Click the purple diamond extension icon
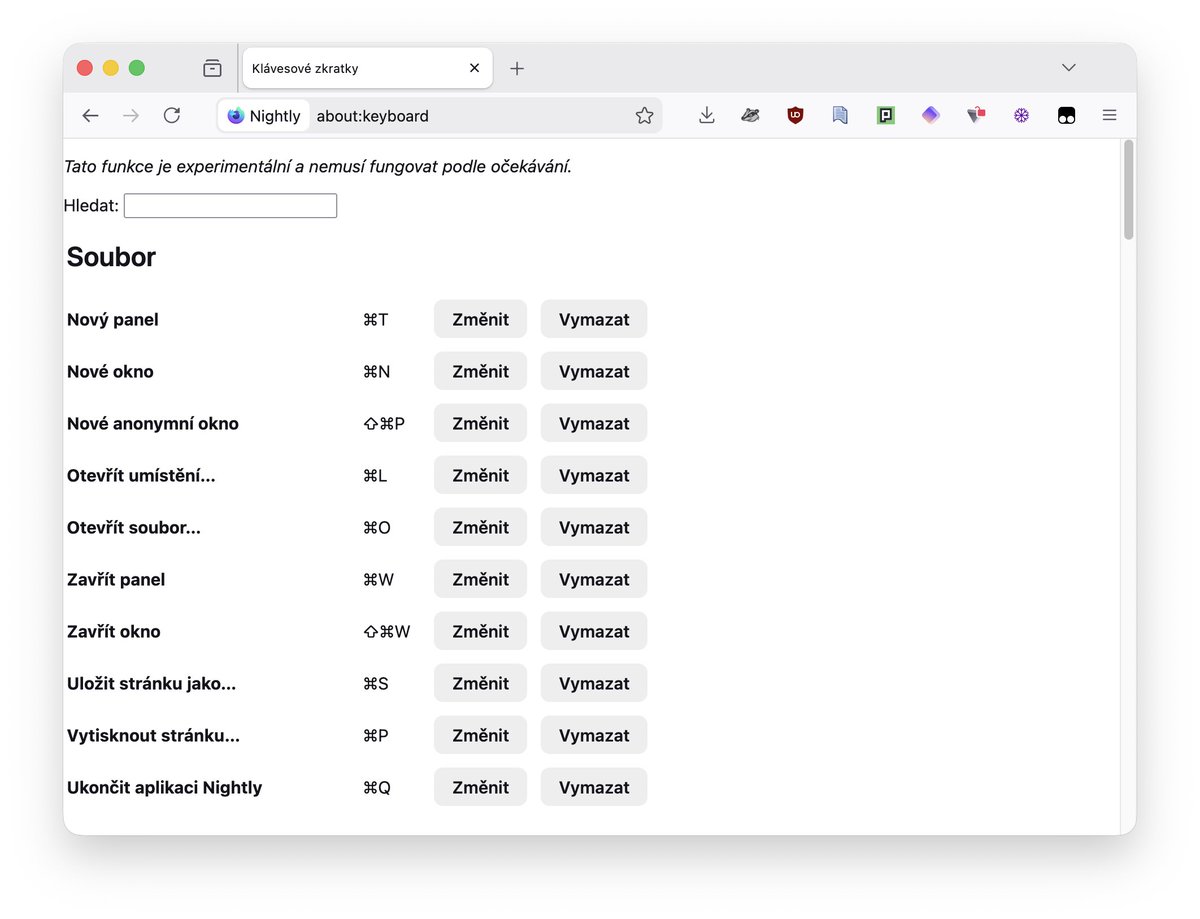1200x919 pixels. click(x=930, y=115)
